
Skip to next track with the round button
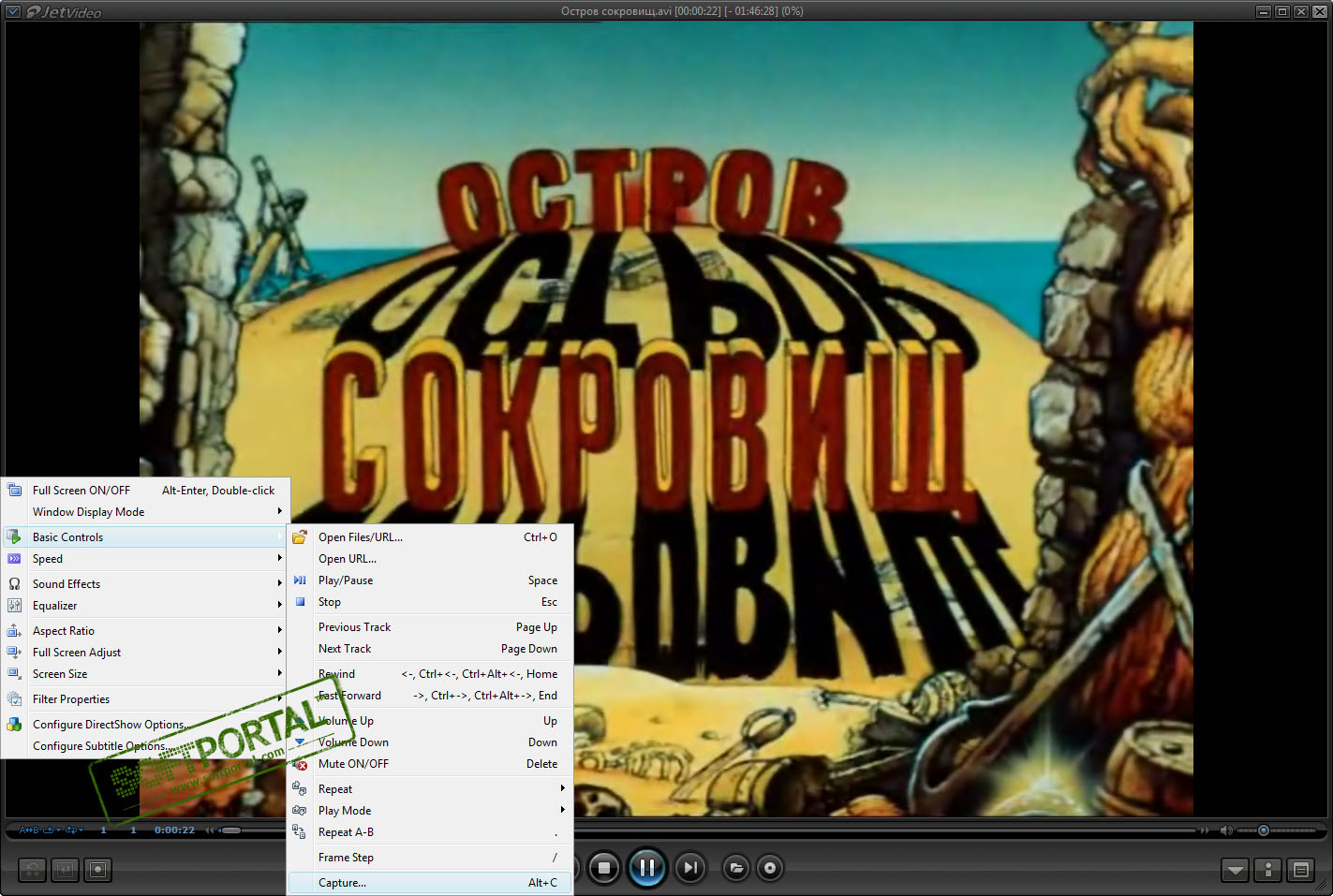pyautogui.click(x=690, y=868)
